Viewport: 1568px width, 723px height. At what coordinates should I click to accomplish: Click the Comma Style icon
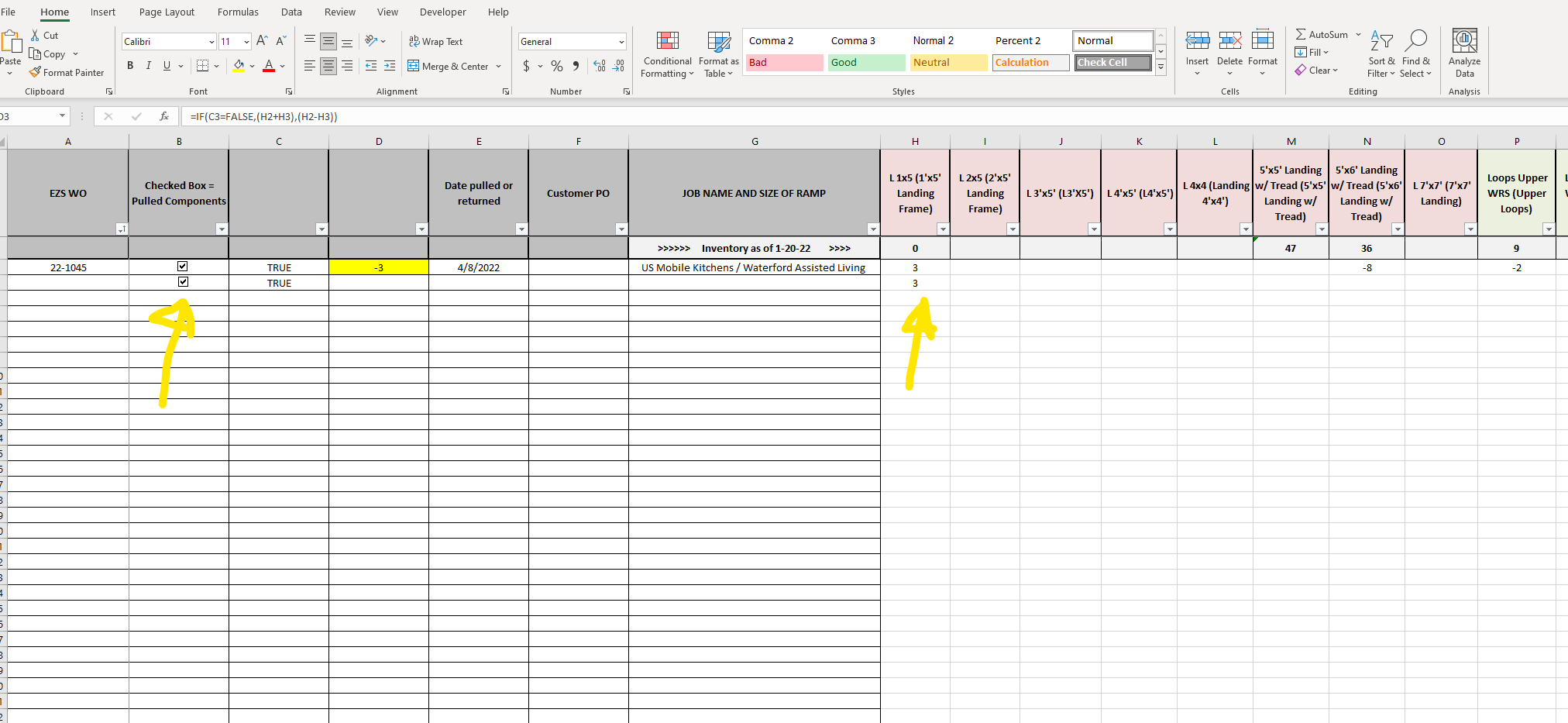[576, 66]
